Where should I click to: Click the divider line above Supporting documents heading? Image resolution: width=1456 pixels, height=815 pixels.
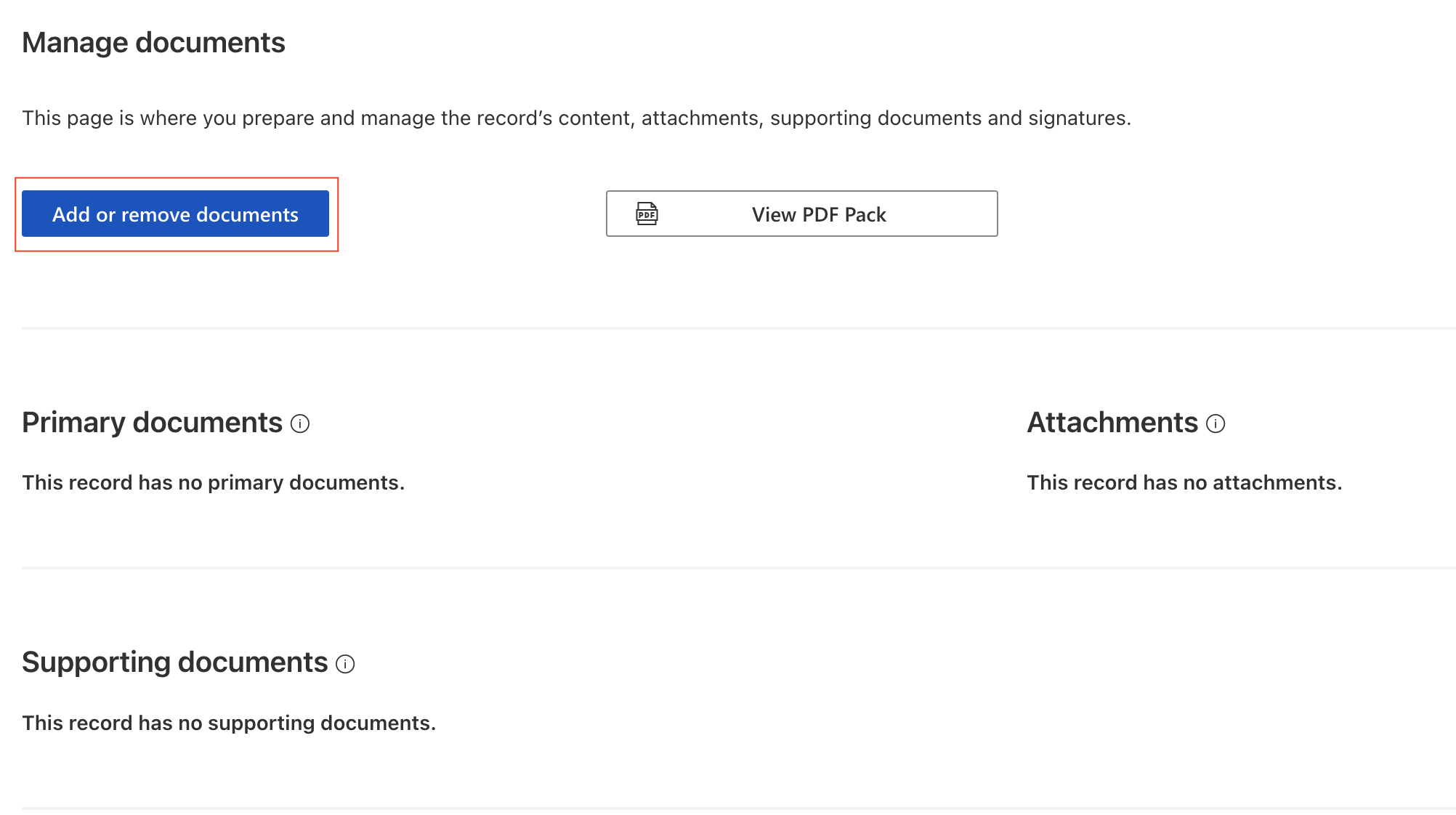click(x=727, y=568)
